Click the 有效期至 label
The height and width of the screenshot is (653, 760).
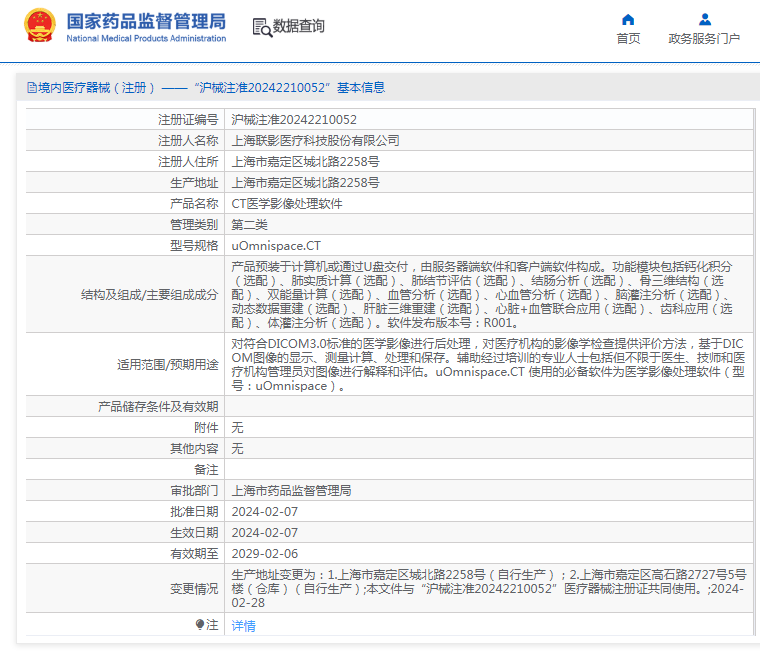(x=194, y=554)
